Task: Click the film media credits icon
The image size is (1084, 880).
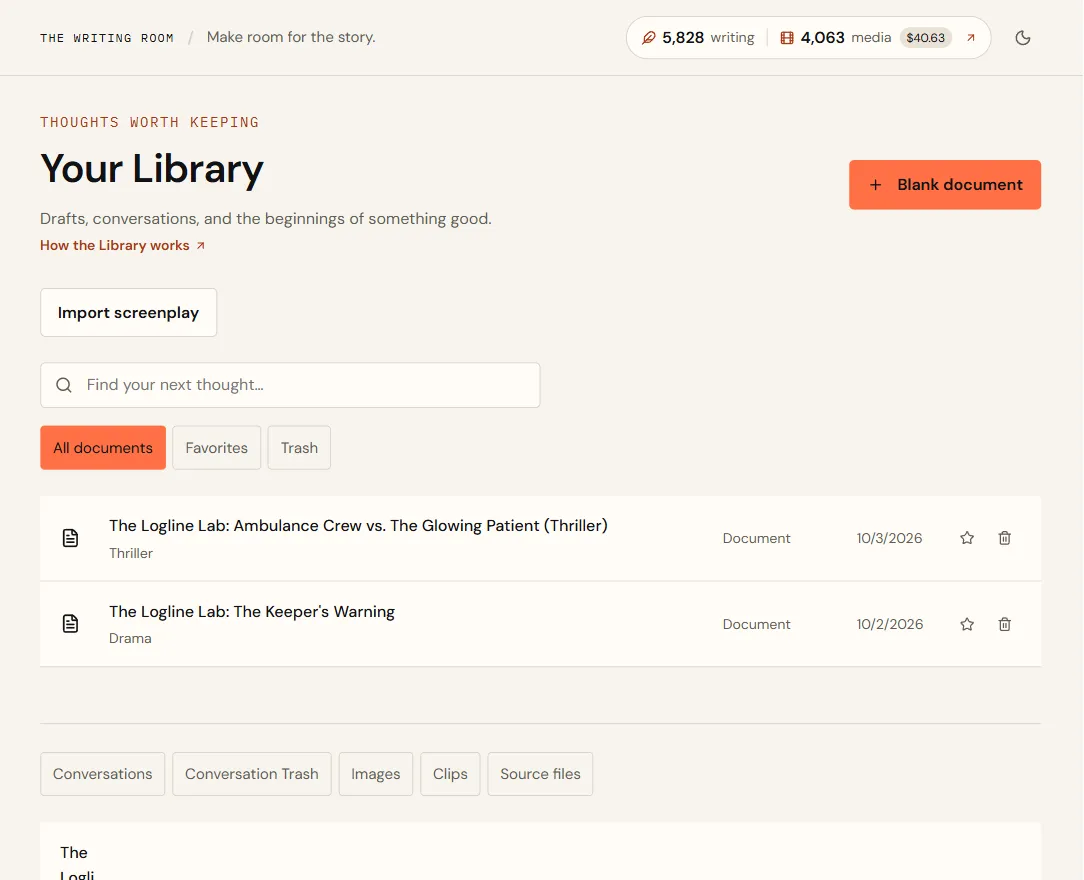Action: tap(787, 38)
